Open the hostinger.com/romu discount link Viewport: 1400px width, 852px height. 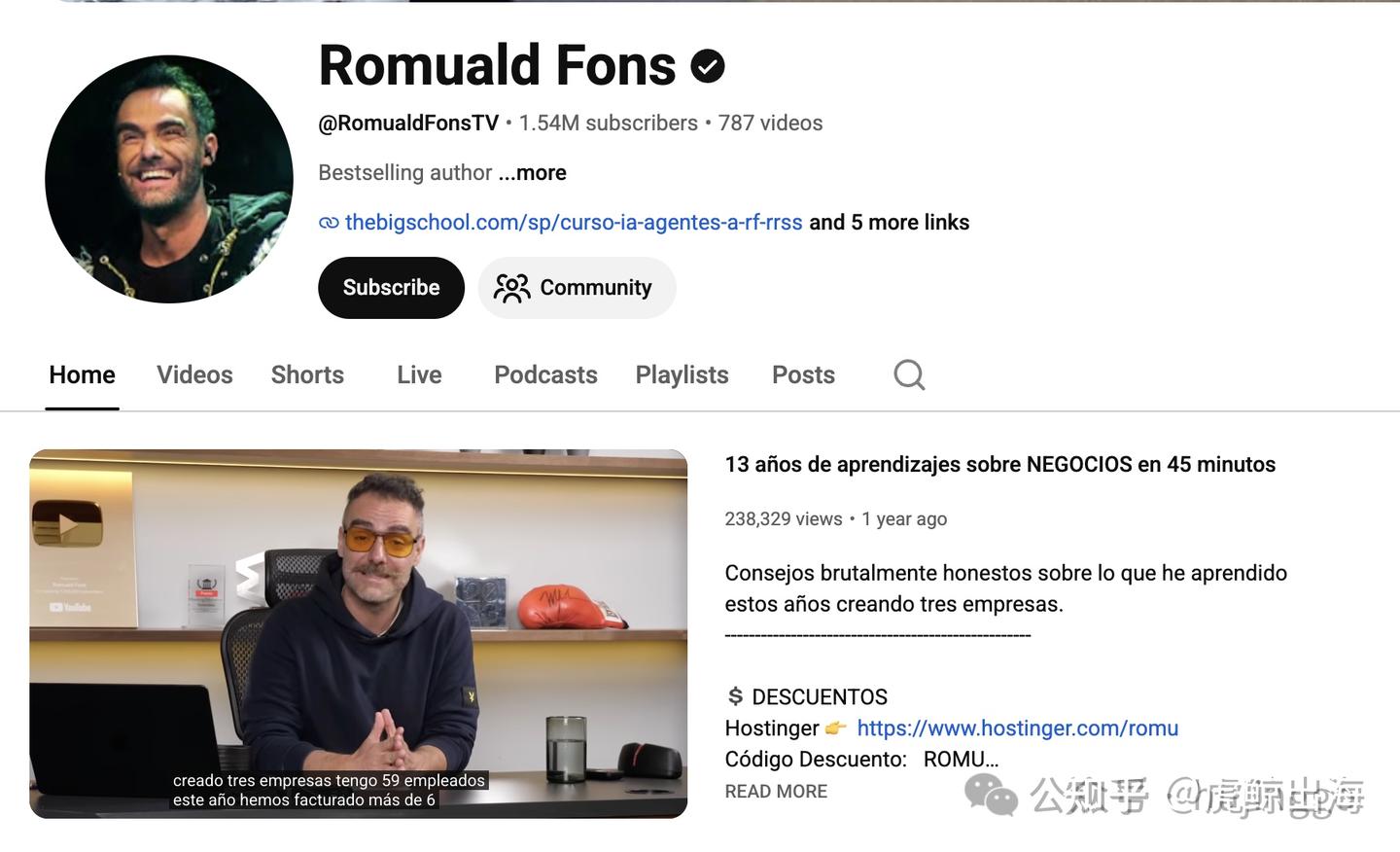click(1017, 728)
